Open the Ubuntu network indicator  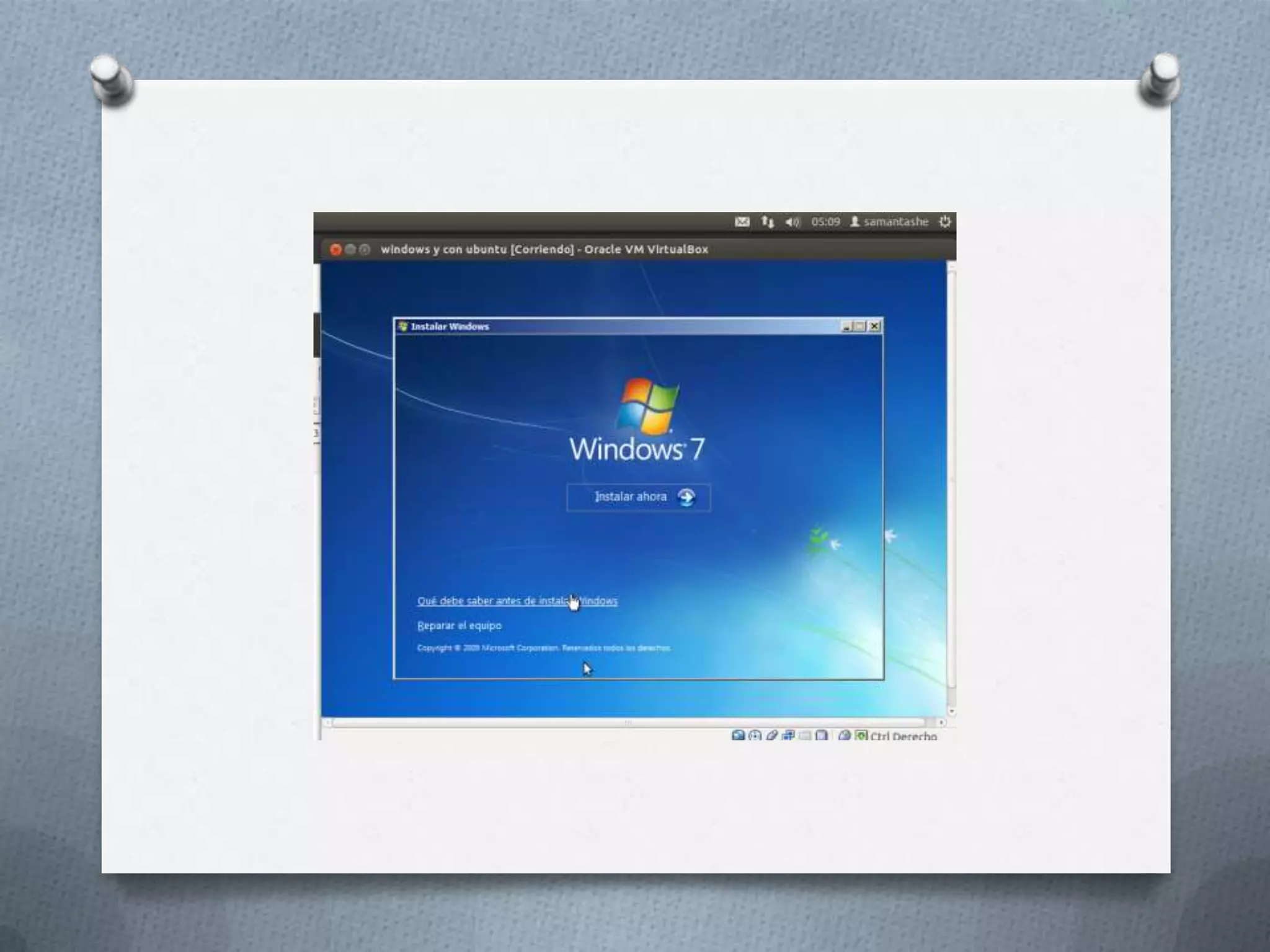click(768, 222)
